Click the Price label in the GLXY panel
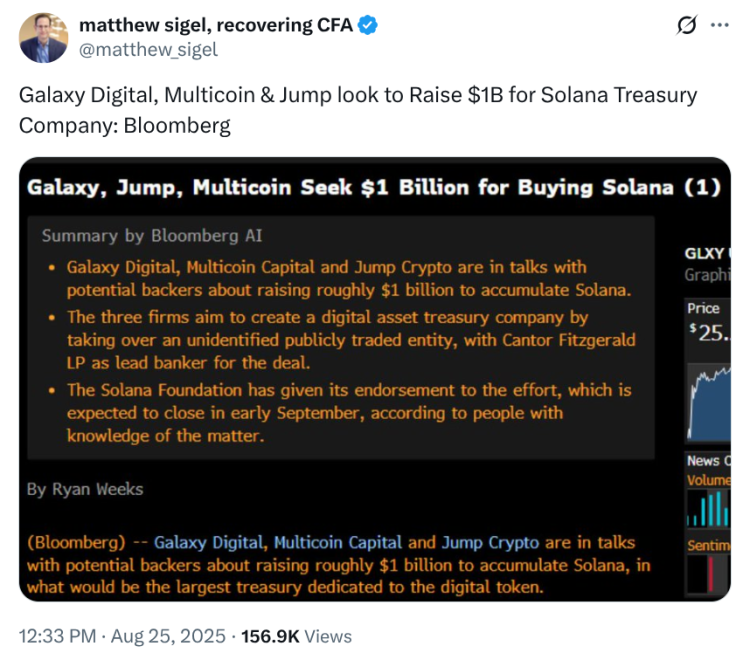The height and width of the screenshot is (653, 750). 703,309
